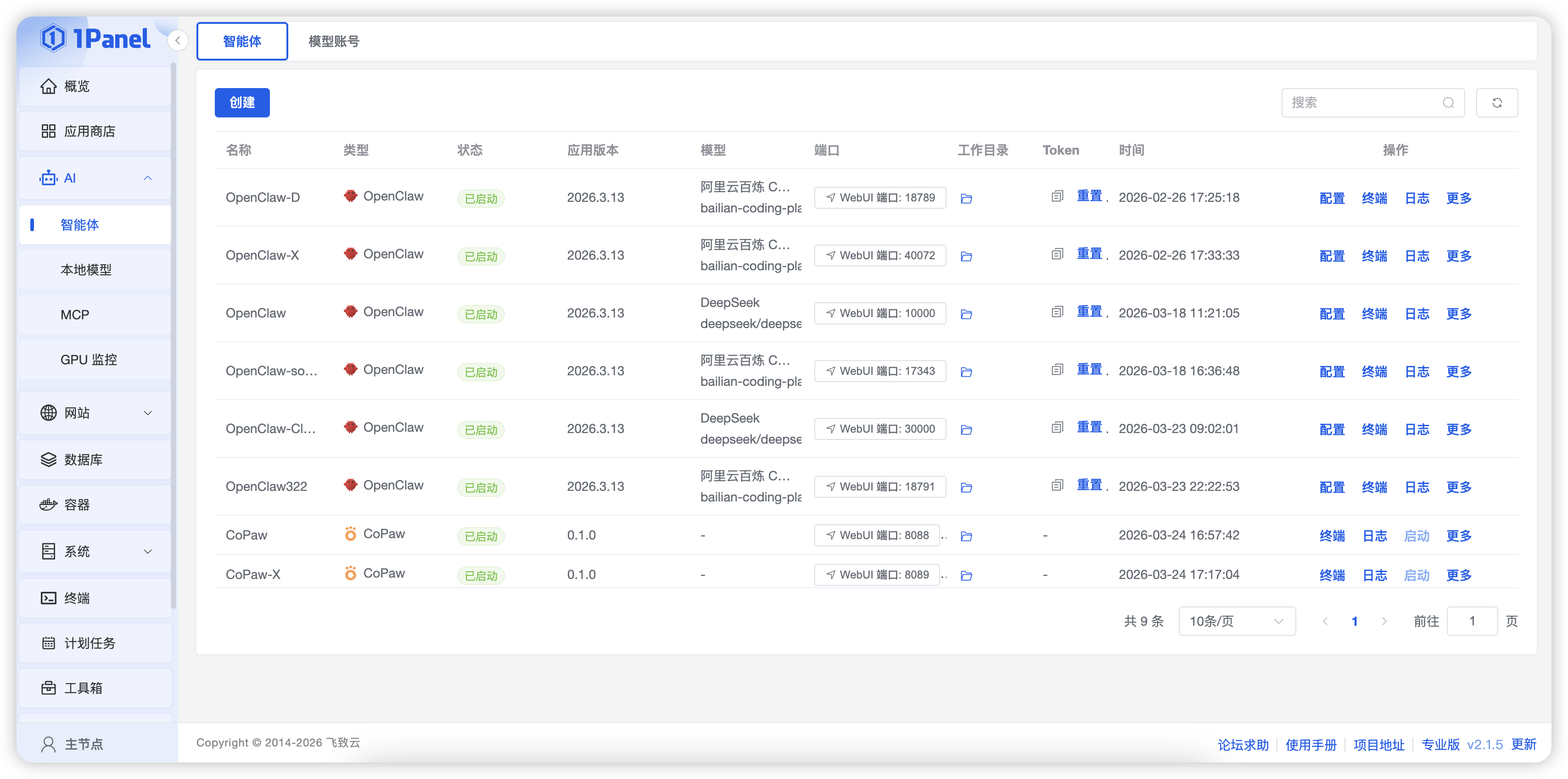This screenshot has height=779, width=1568.
Task: Expand the 网站 sidebar menu
Action: 147,413
